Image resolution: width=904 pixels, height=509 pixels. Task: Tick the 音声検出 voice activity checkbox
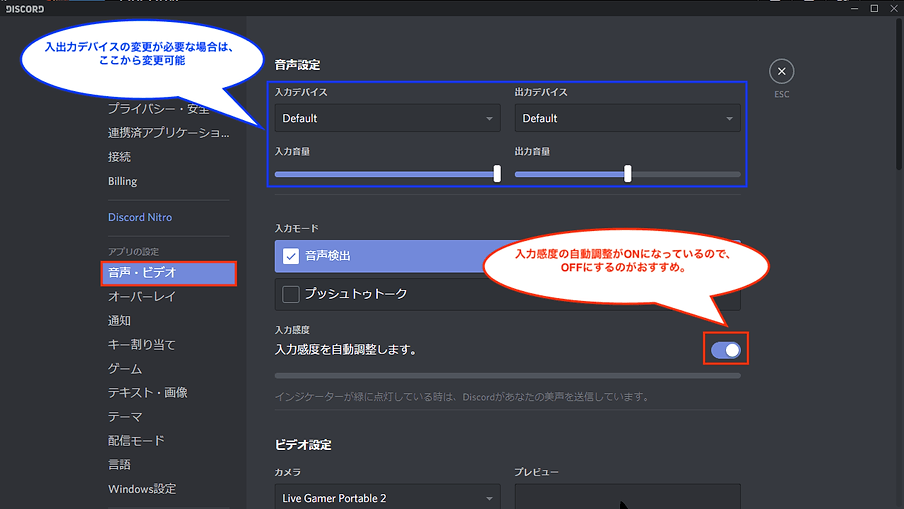point(291,256)
